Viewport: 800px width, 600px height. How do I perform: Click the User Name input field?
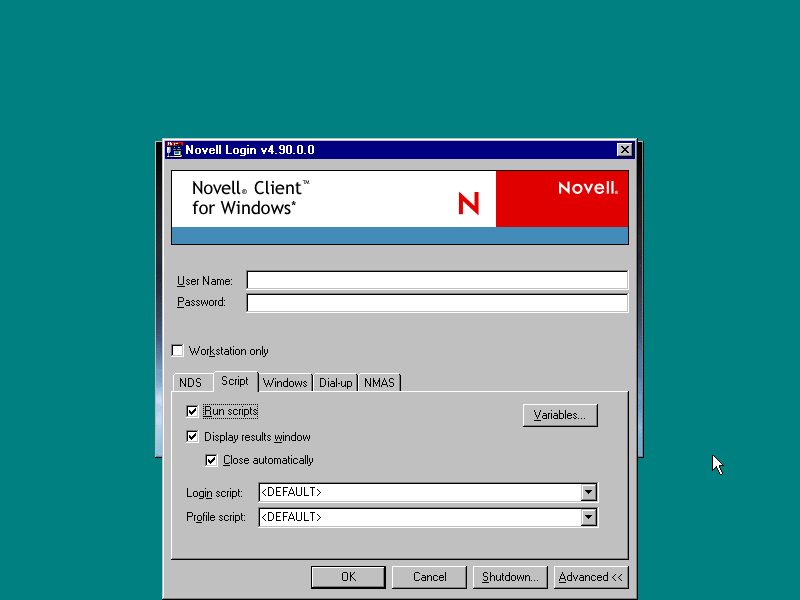[x=437, y=280]
